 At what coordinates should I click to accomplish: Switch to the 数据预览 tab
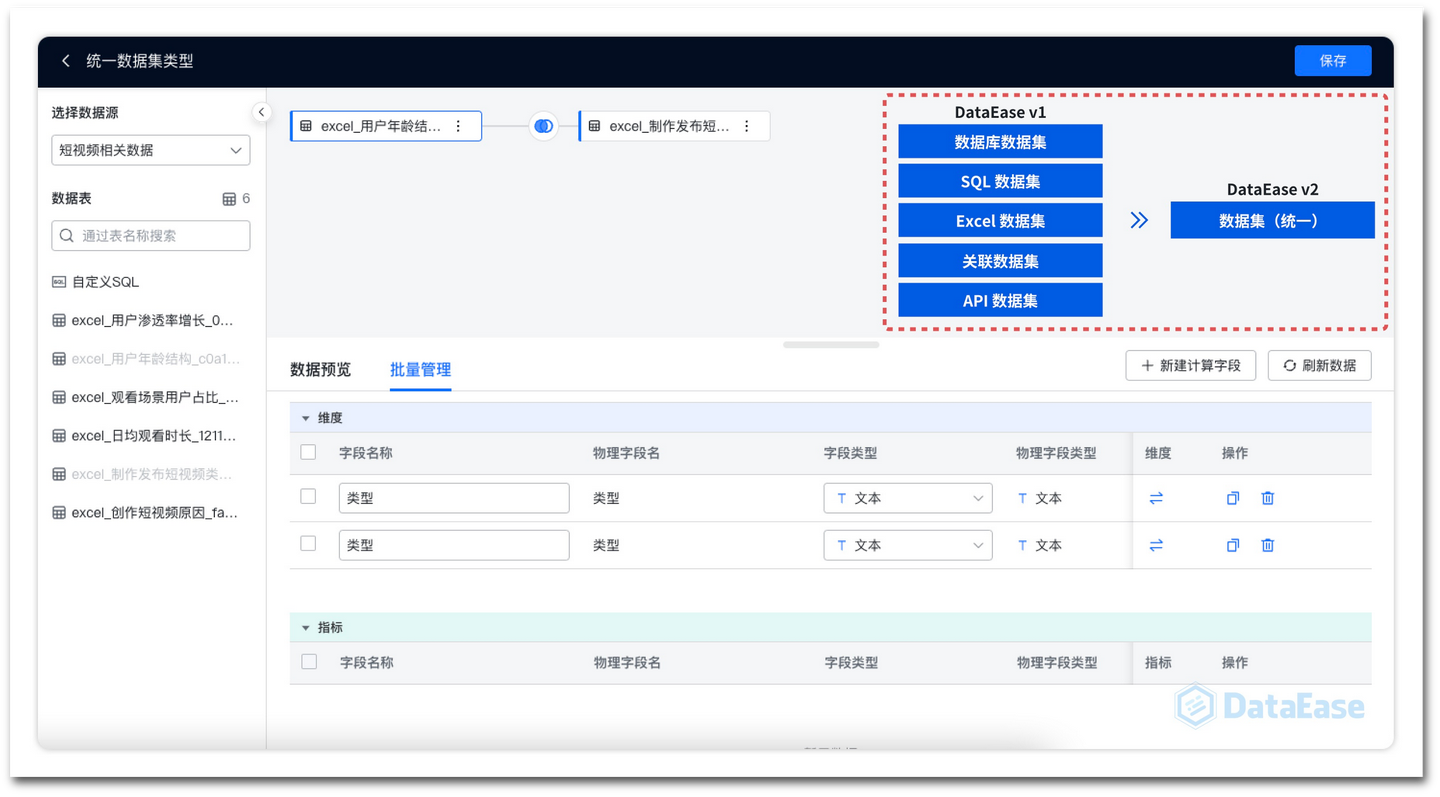tap(321, 369)
